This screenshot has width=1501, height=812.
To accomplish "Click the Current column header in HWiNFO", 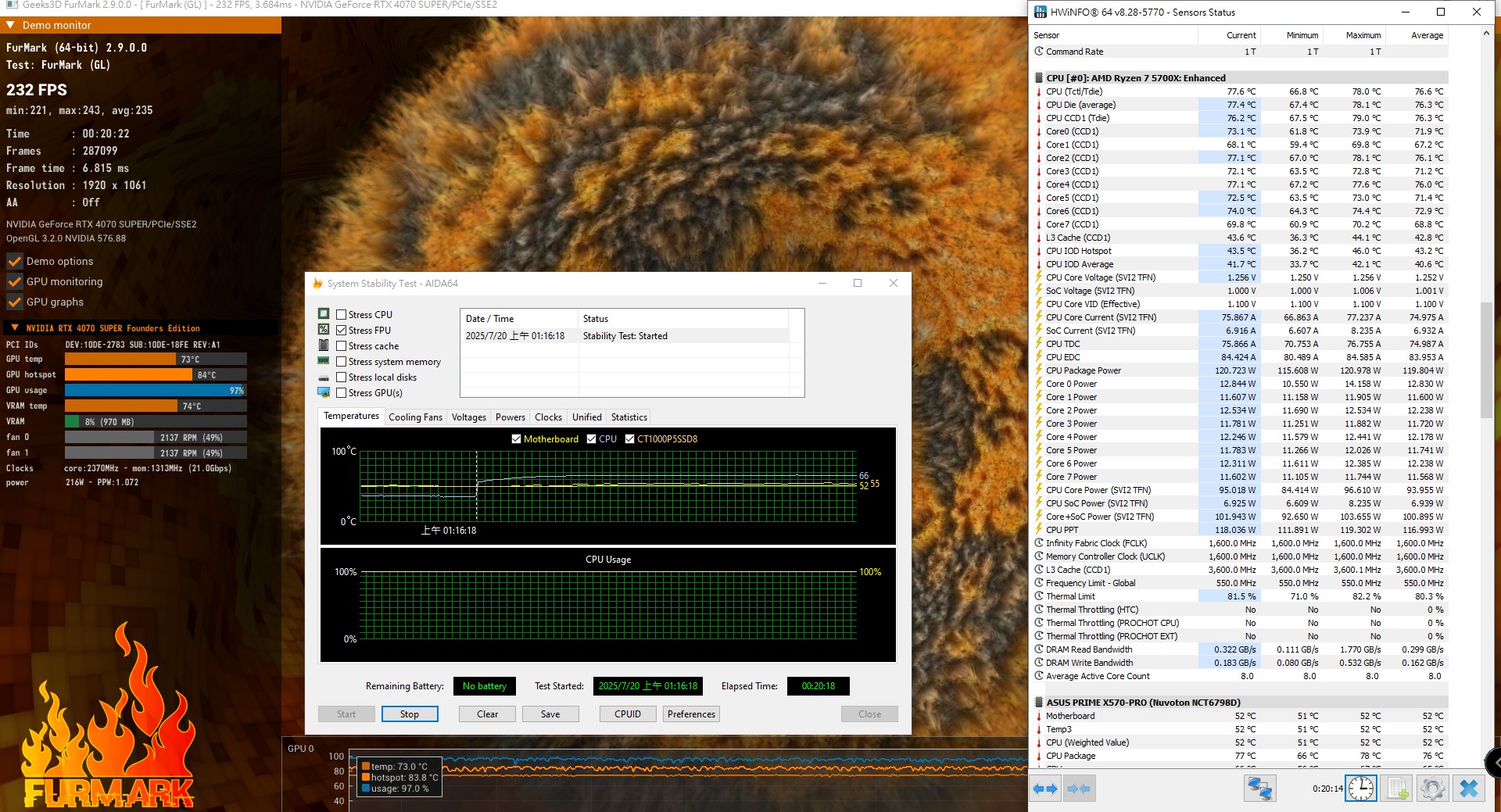I will click(1228, 35).
